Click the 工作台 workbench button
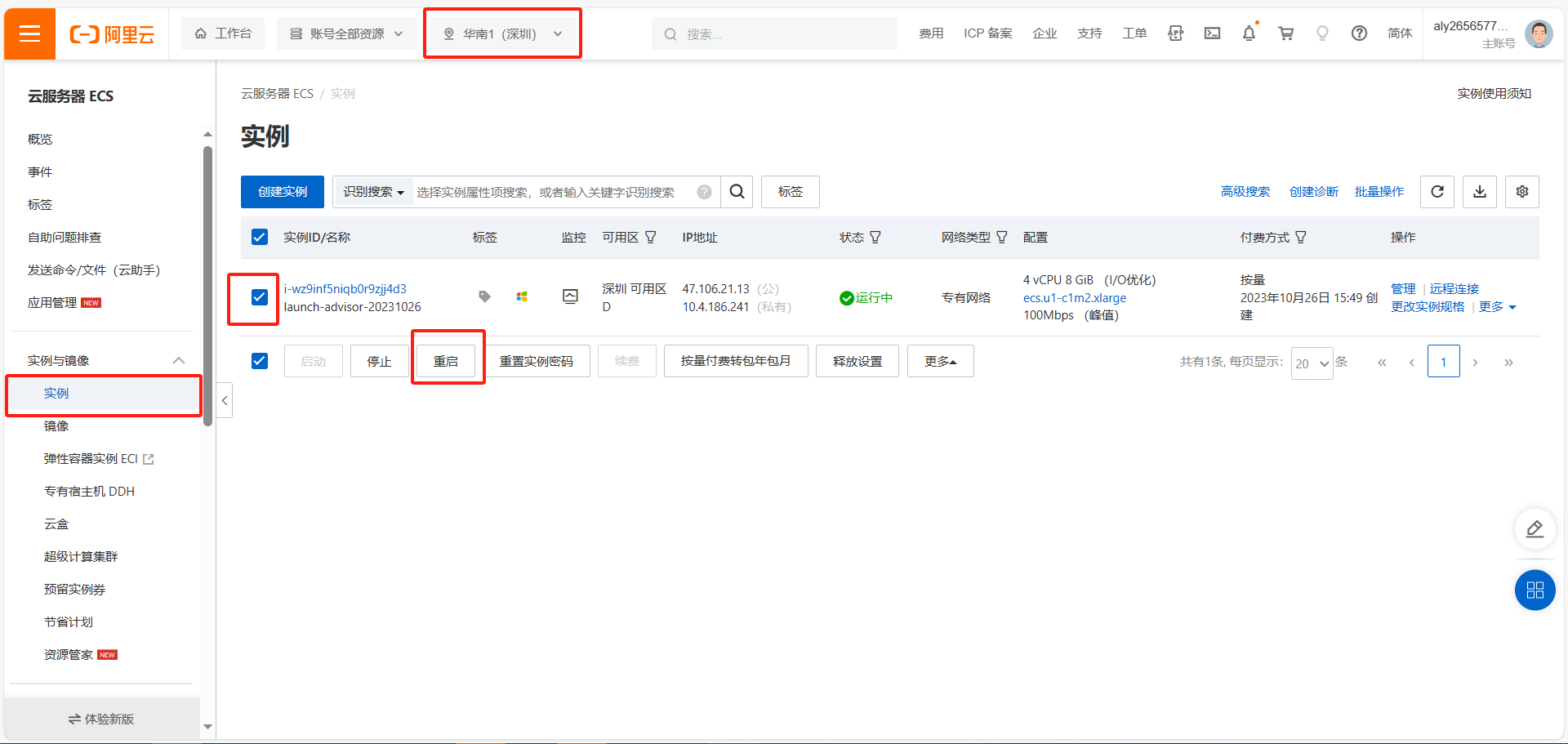The image size is (1568, 744). click(223, 33)
